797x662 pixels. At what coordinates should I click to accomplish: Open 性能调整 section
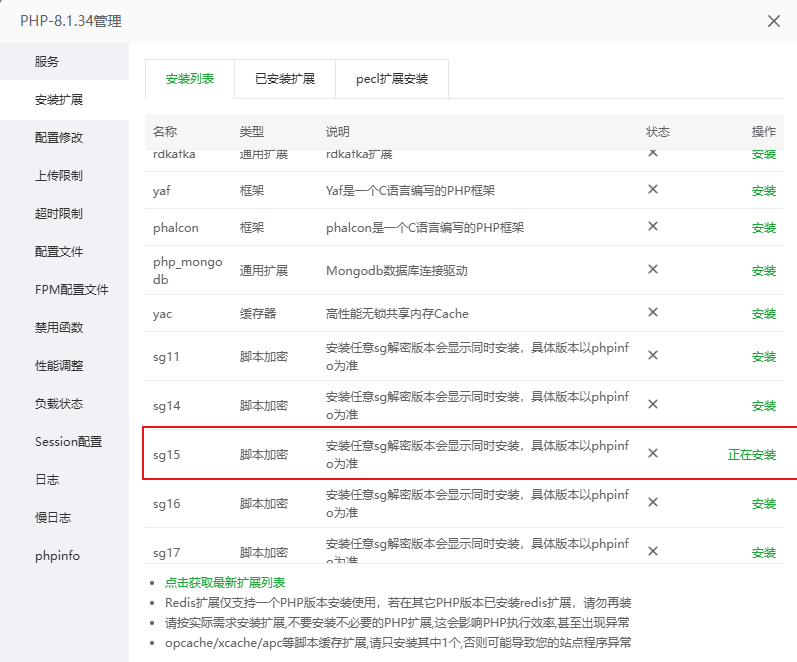(65, 366)
